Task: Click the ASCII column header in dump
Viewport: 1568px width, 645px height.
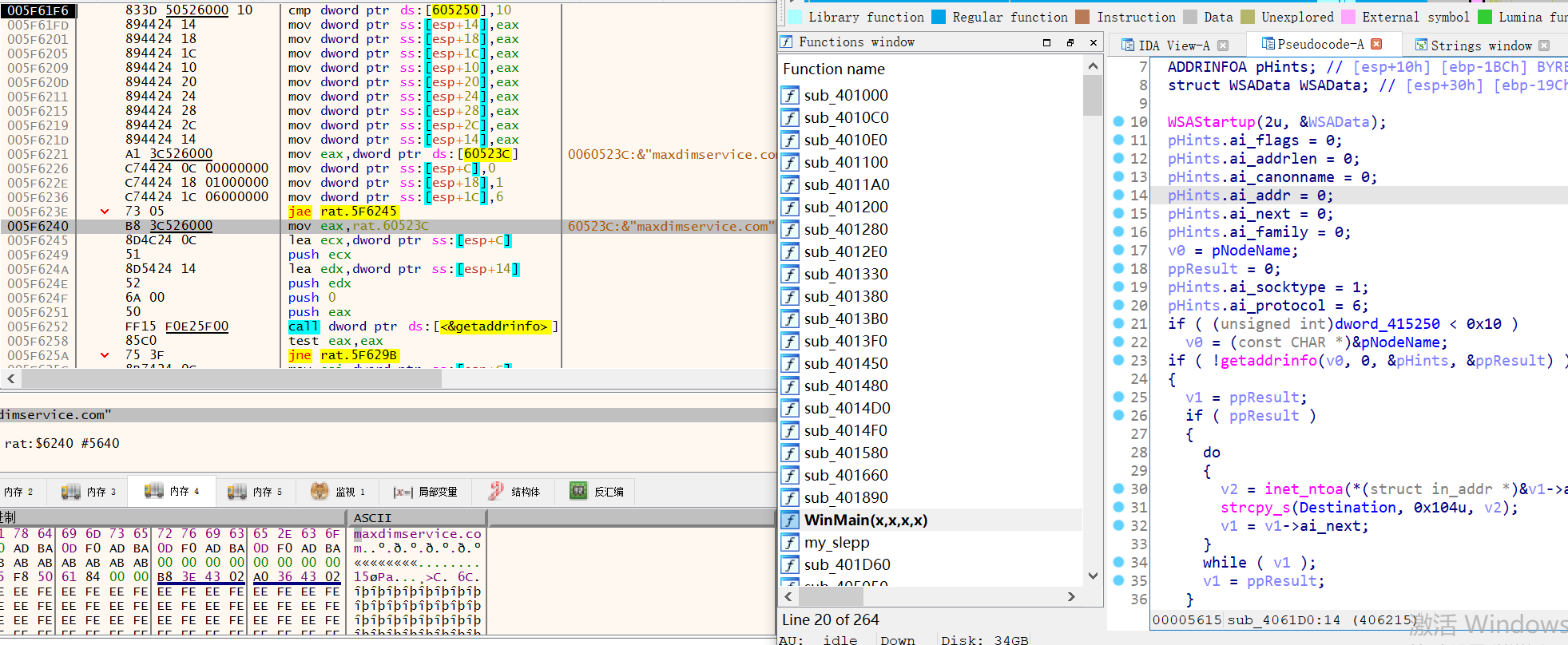Action: tap(418, 517)
